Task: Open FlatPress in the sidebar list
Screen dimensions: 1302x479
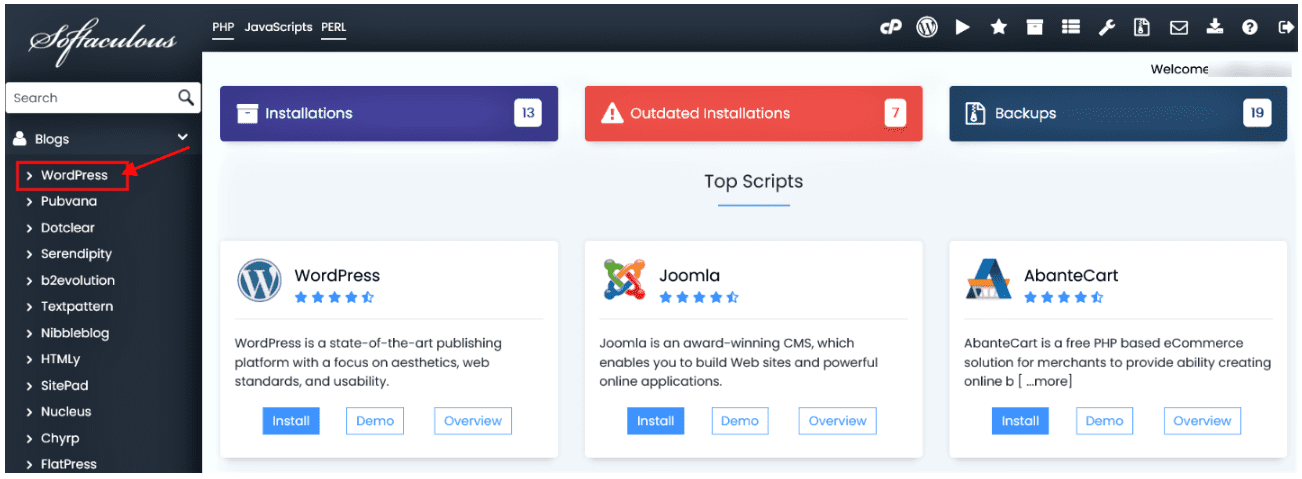Action: (x=69, y=464)
